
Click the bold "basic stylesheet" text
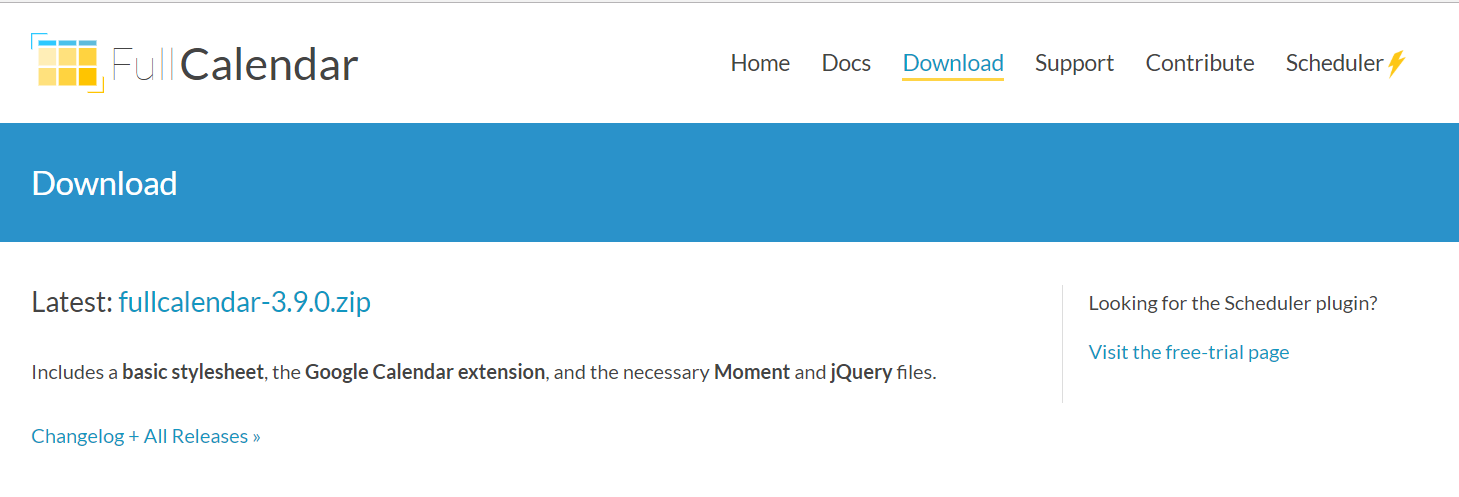point(193,373)
